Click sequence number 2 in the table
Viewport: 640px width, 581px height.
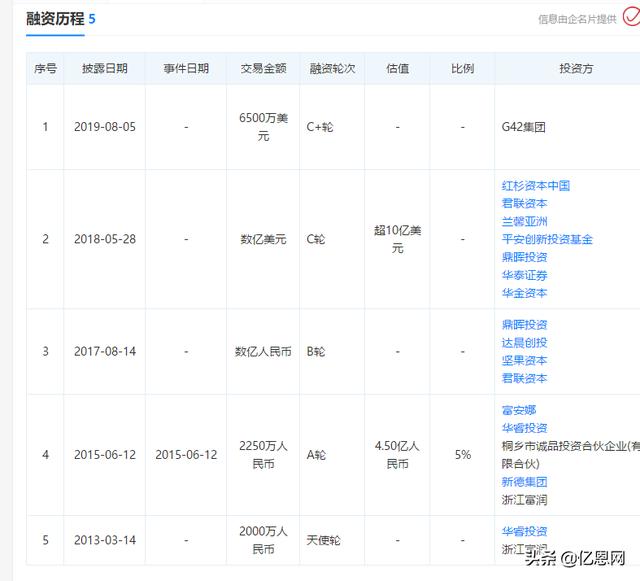[x=45, y=239]
